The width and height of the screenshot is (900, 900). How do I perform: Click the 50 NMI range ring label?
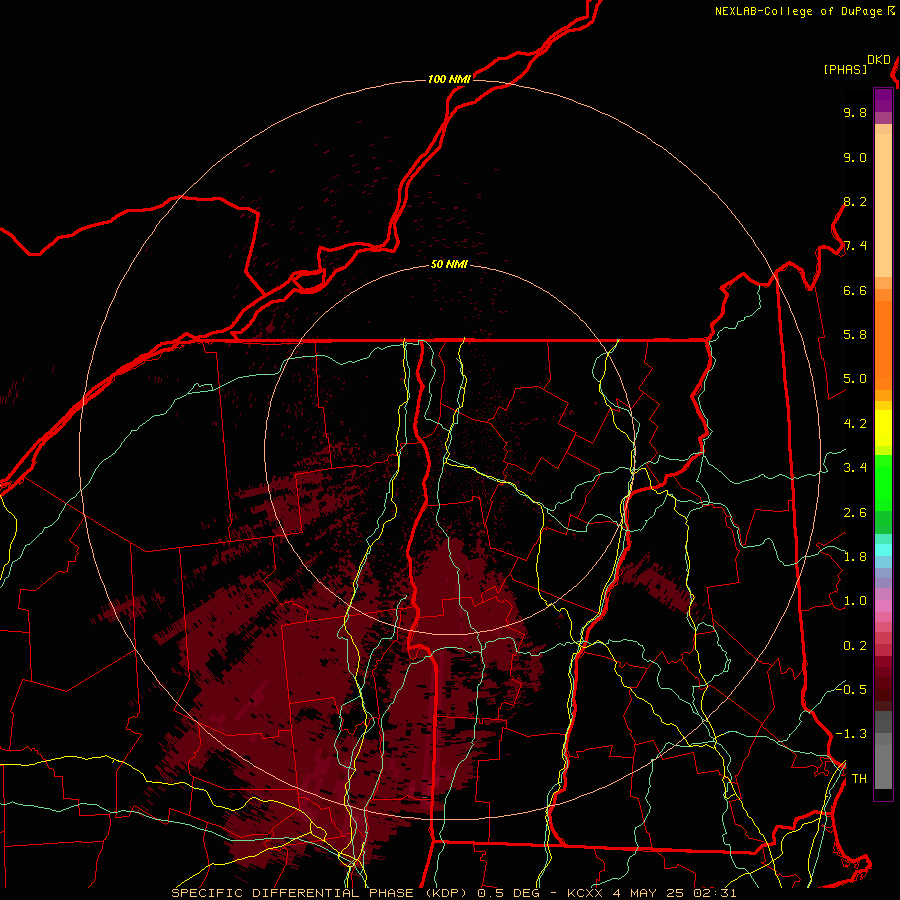pos(449,264)
